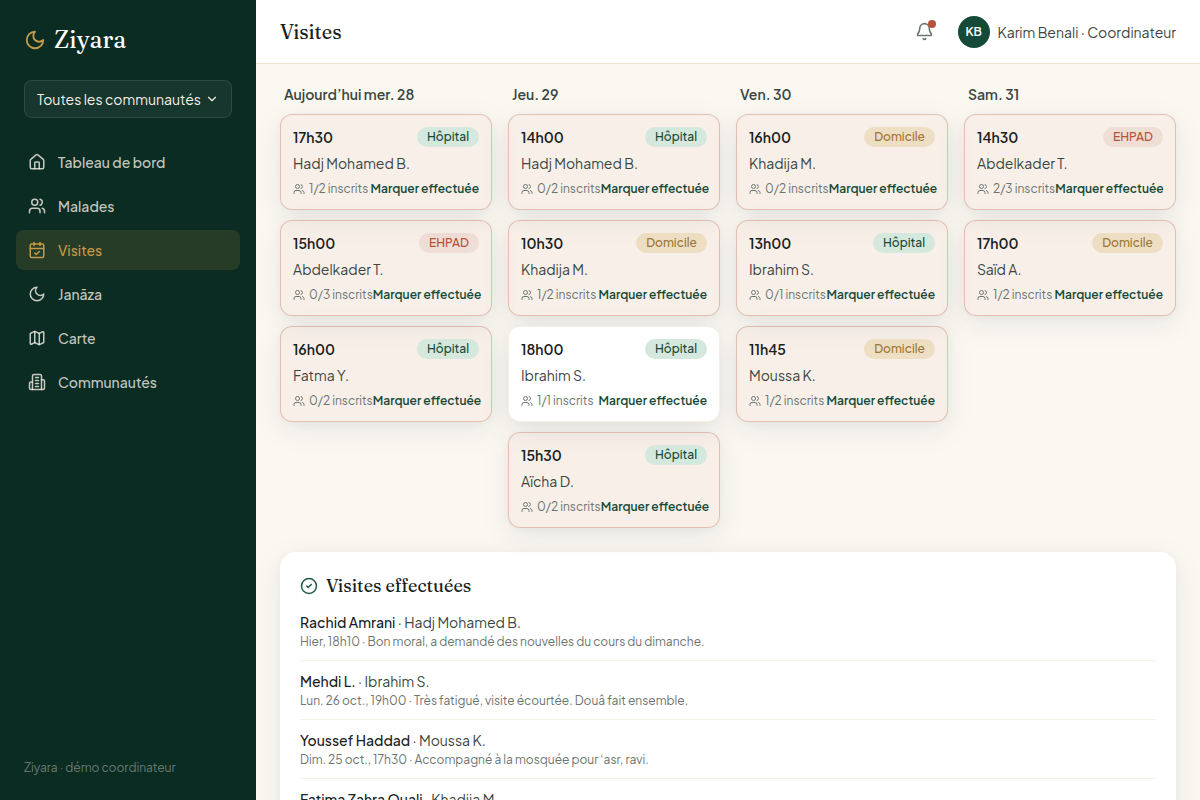The image size is (1200, 800).
Task: Click the attendees icon on the 13h00 card
Action: point(755,295)
